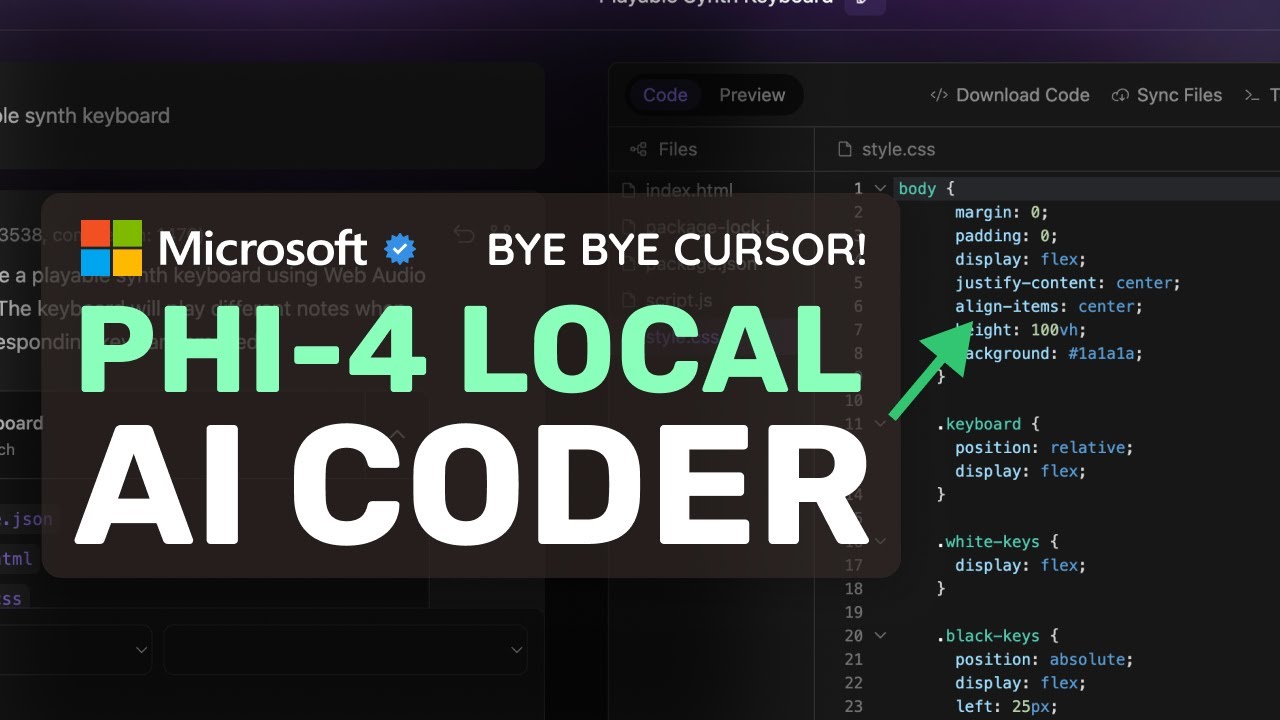
Task: Click the 'display: flex;' line under .white-keys
Action: click(1020, 565)
